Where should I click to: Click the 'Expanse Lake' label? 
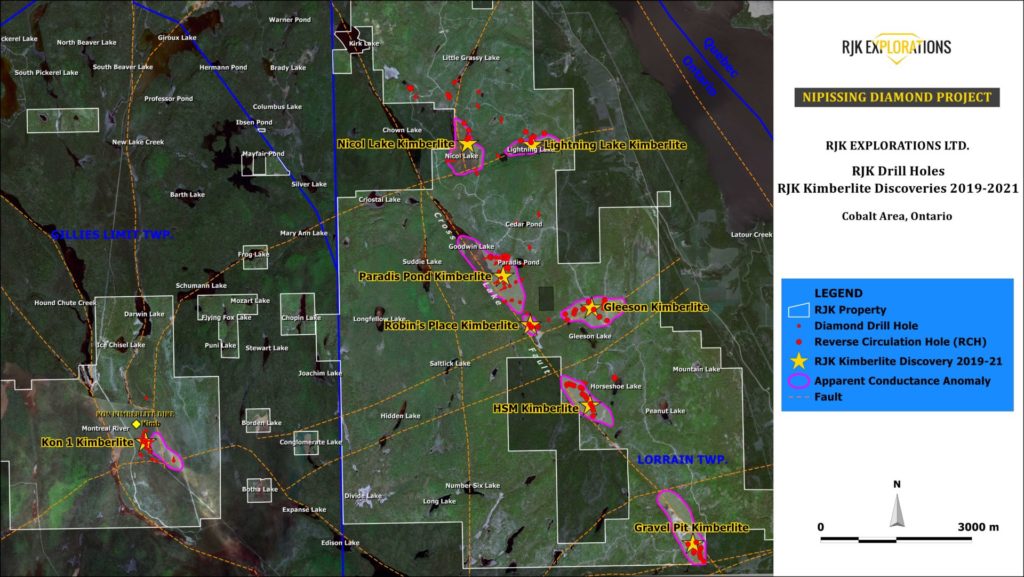tap(304, 510)
